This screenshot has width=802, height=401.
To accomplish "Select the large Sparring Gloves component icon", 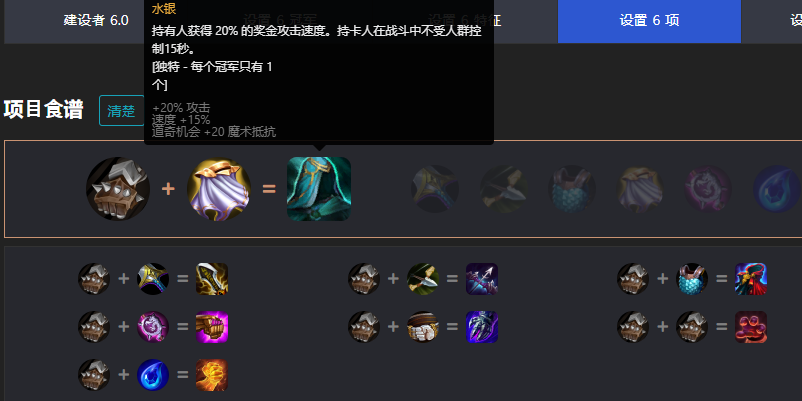I will (118, 189).
